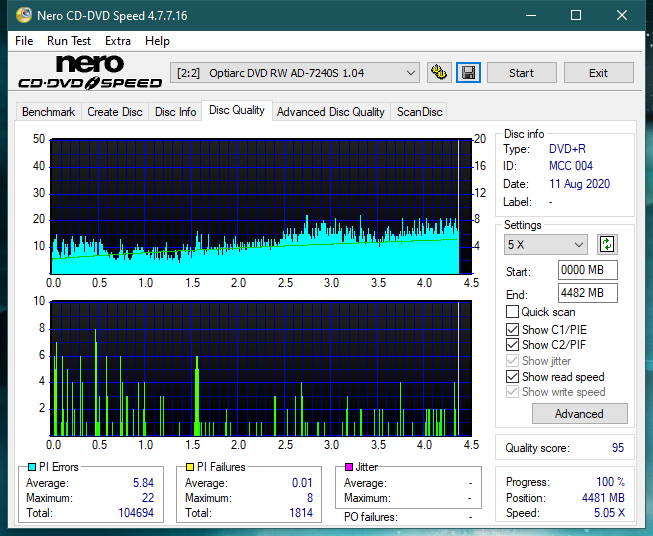Click the Start position 0000 MB field

pyautogui.click(x=587, y=270)
